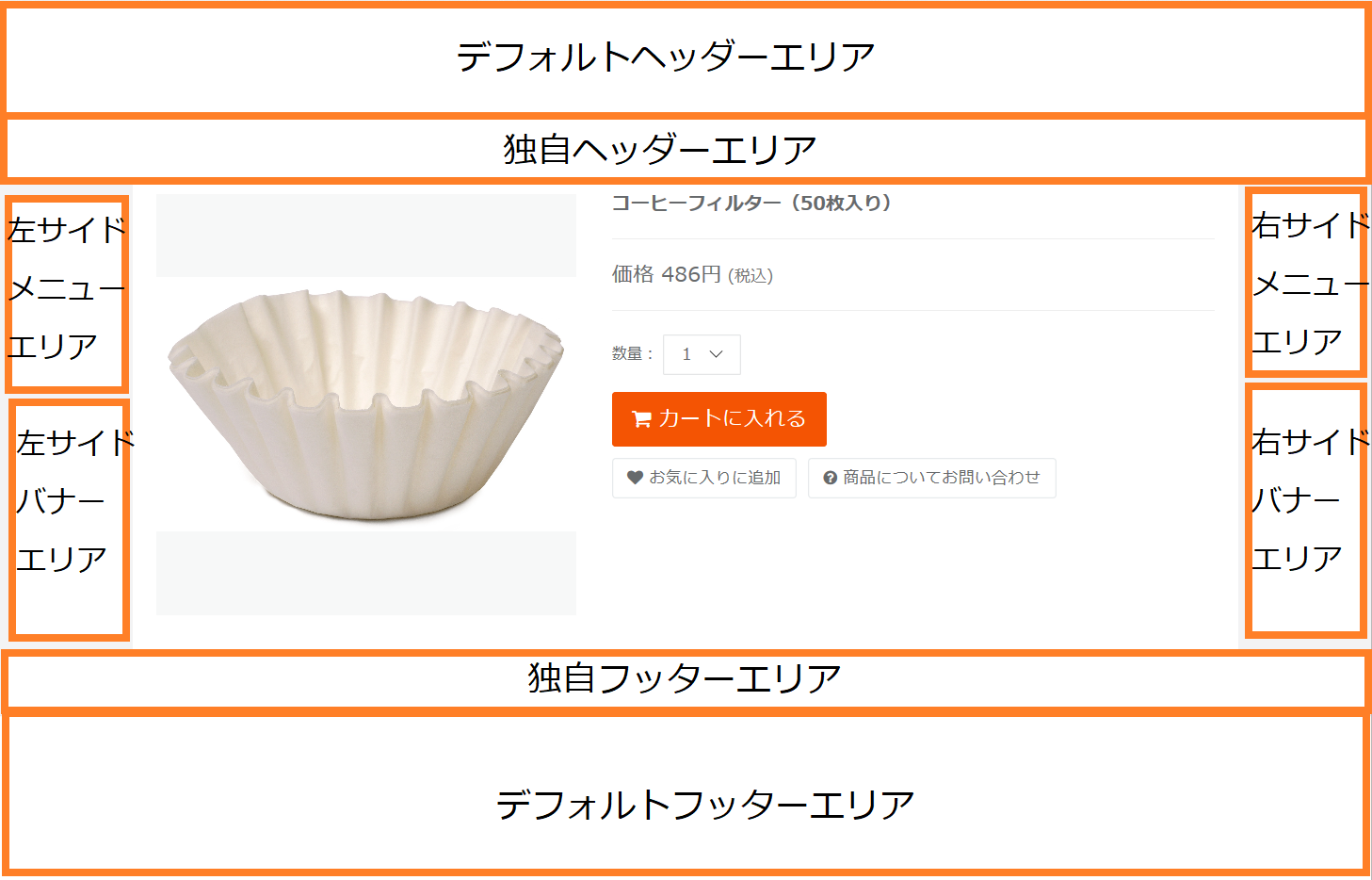
Task: Choose the 右サイドメニューエリア box
Action: (x=1305, y=283)
